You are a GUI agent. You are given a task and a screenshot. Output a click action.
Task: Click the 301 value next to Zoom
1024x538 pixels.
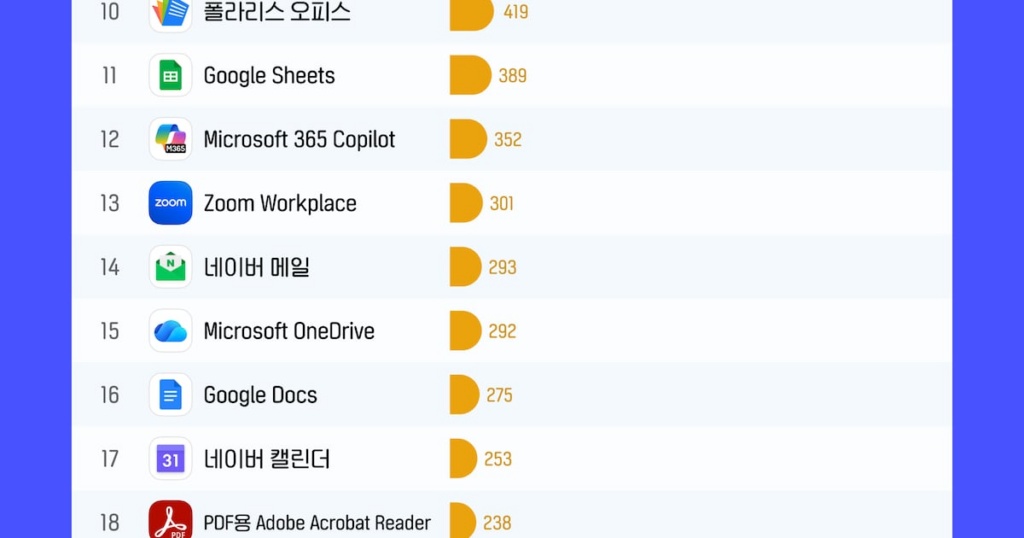[x=502, y=204]
